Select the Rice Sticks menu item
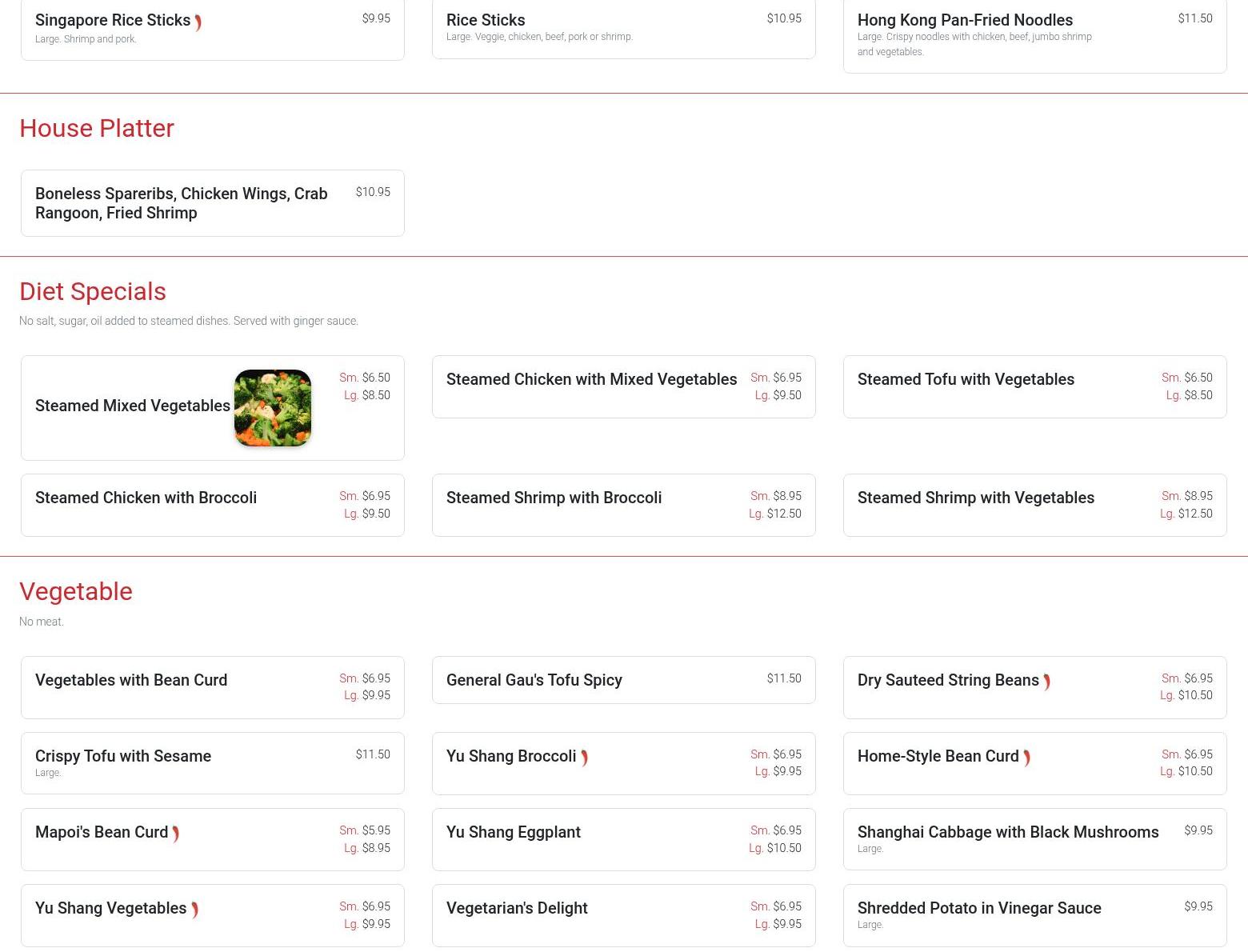This screenshot has width=1248, height=952. point(486,20)
